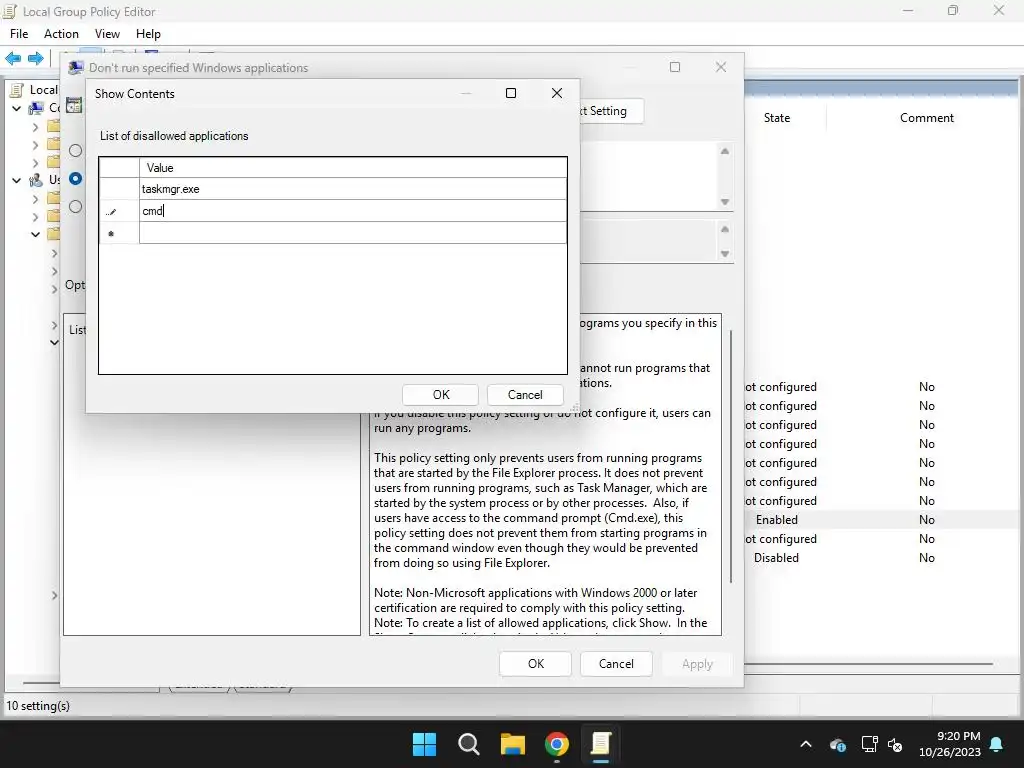Collapse the Computer Configuration tree node
The height and width of the screenshot is (768, 1024).
coord(16,108)
